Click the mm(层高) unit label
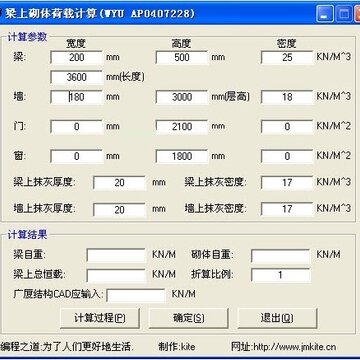 click(x=231, y=97)
